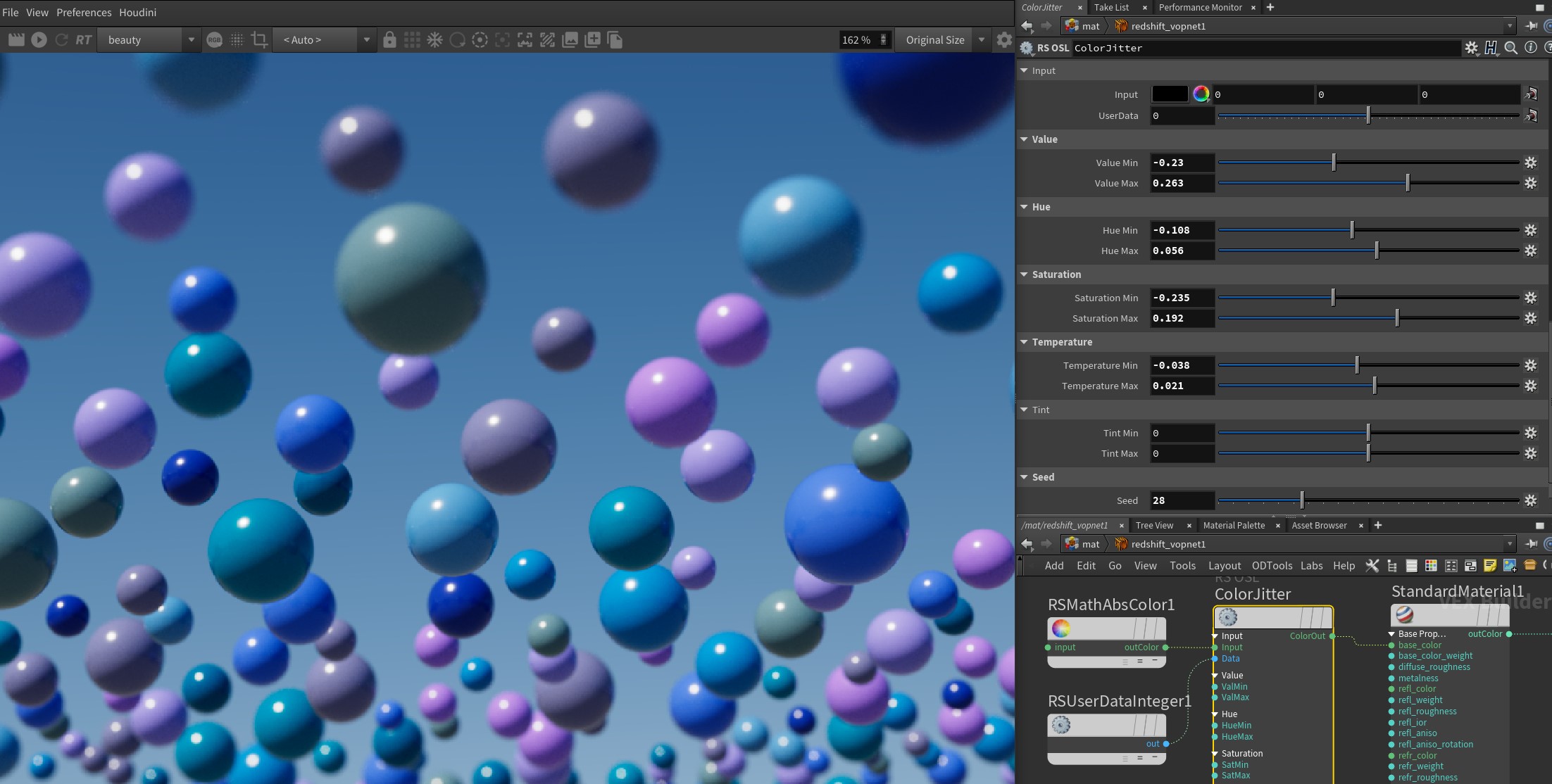Collapse the Hue parameter section
This screenshot has height=784, width=1552.
[x=1025, y=207]
